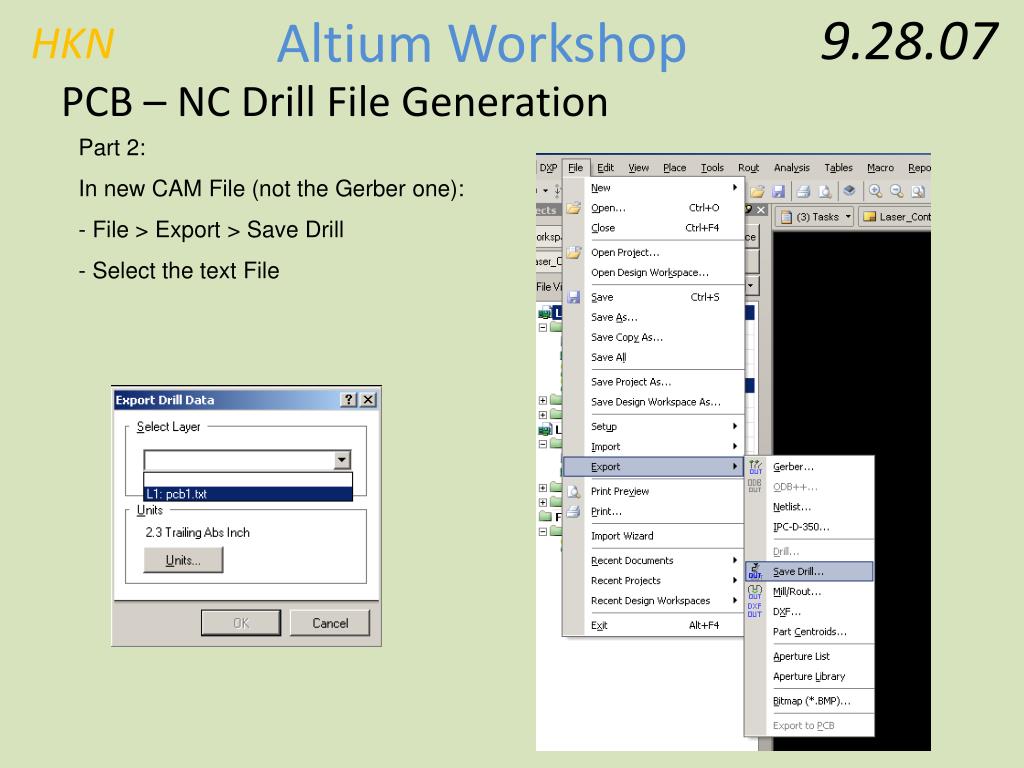Click the highlighted Export menu item
The image size is (1024, 768).
pos(654,467)
